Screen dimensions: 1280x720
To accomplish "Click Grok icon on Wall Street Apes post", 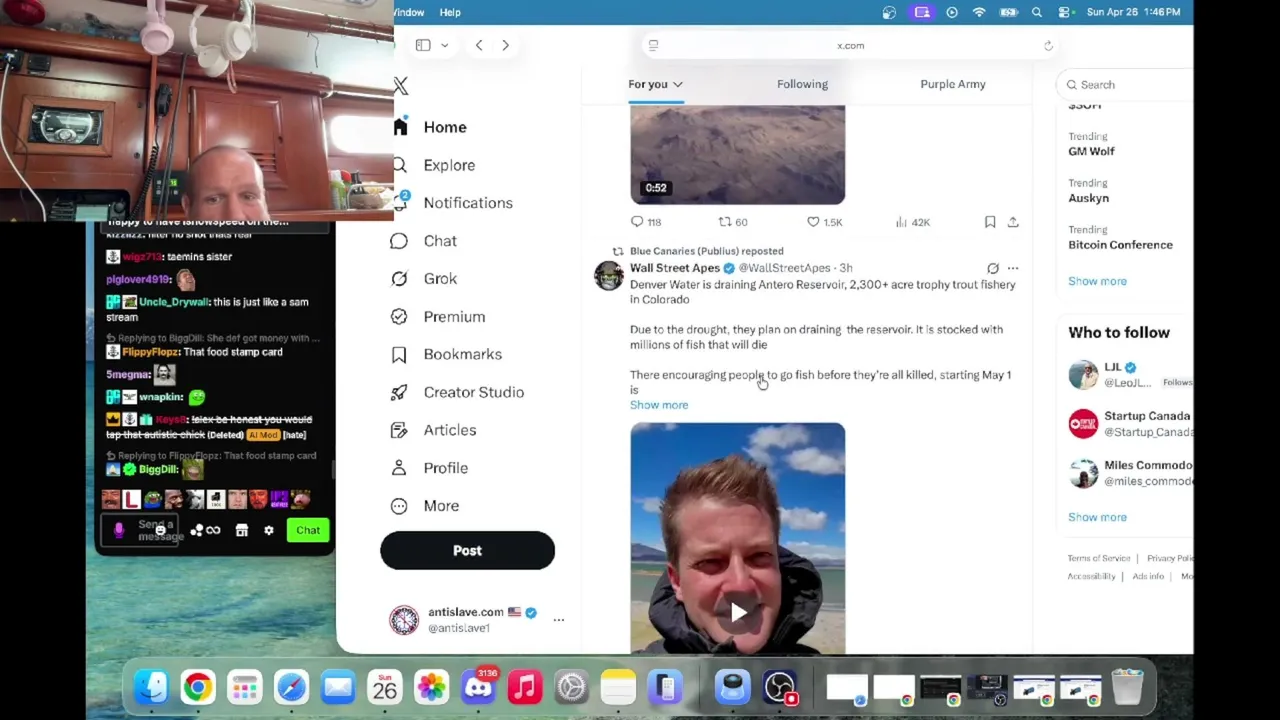I will pos(992,268).
